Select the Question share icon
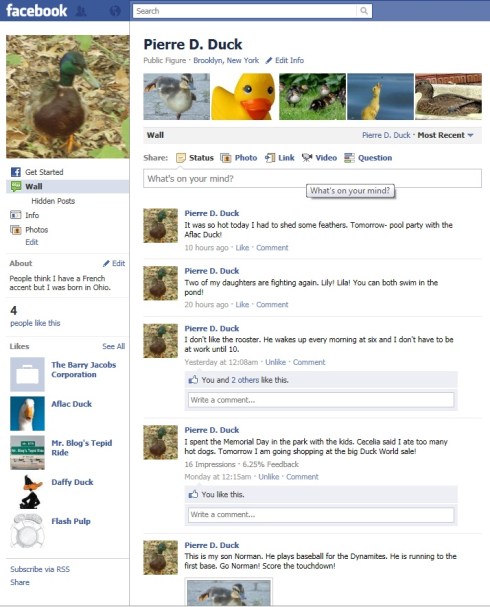This screenshot has height=607, width=490. point(350,158)
